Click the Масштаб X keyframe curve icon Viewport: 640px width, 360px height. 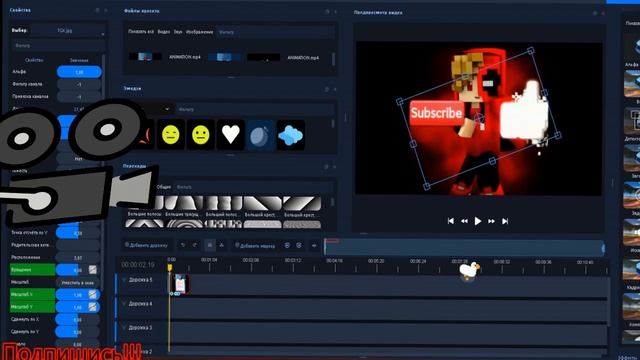tap(93, 294)
